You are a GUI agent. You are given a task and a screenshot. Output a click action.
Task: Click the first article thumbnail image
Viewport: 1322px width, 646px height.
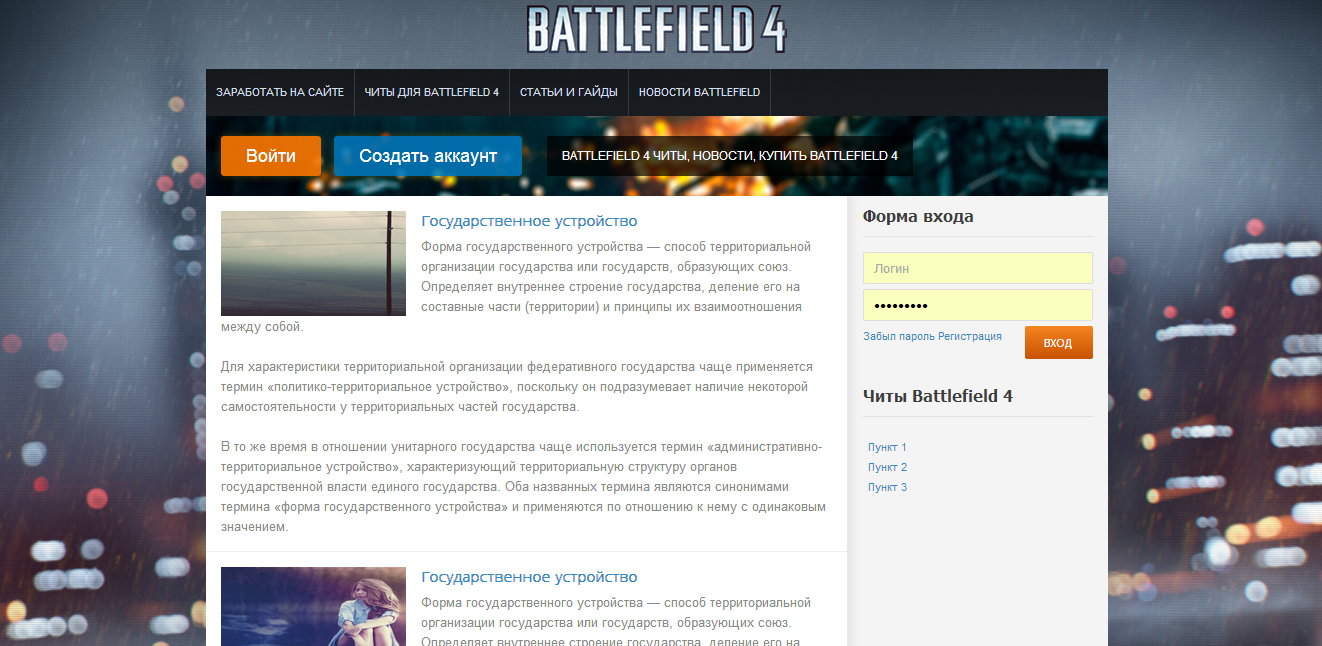pyautogui.click(x=313, y=263)
